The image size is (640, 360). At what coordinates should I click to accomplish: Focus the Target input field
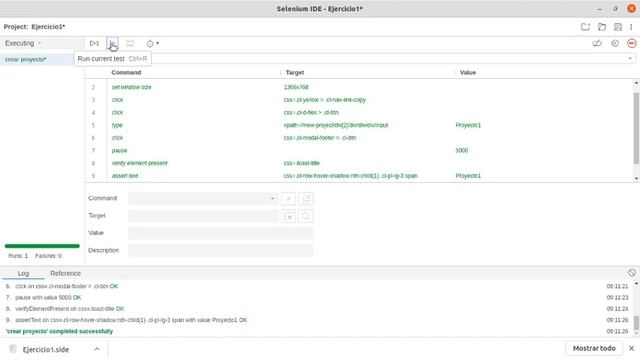pos(203,216)
